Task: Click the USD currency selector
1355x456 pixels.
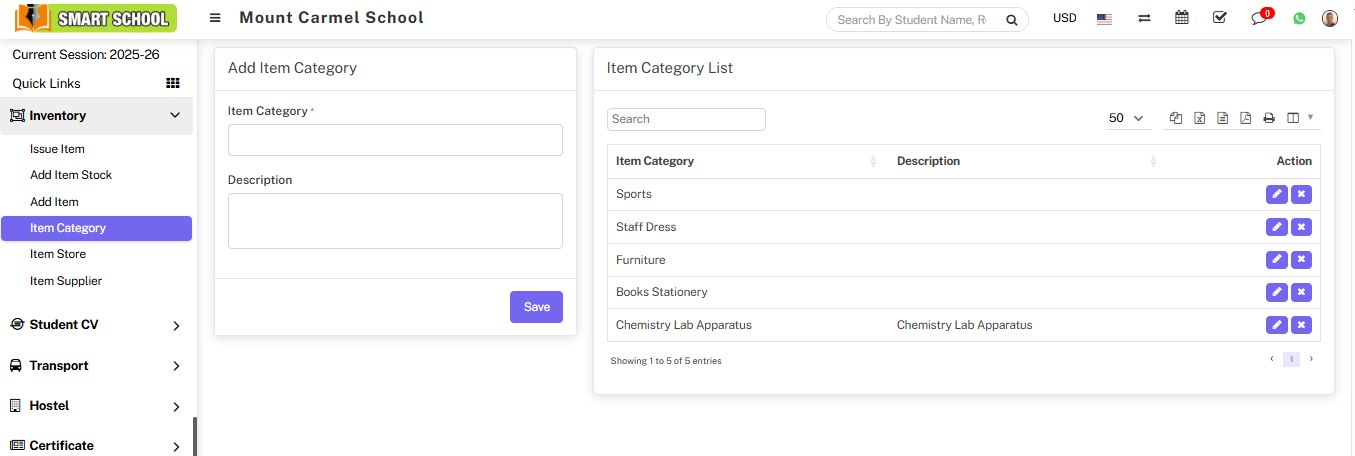Action: (1065, 18)
